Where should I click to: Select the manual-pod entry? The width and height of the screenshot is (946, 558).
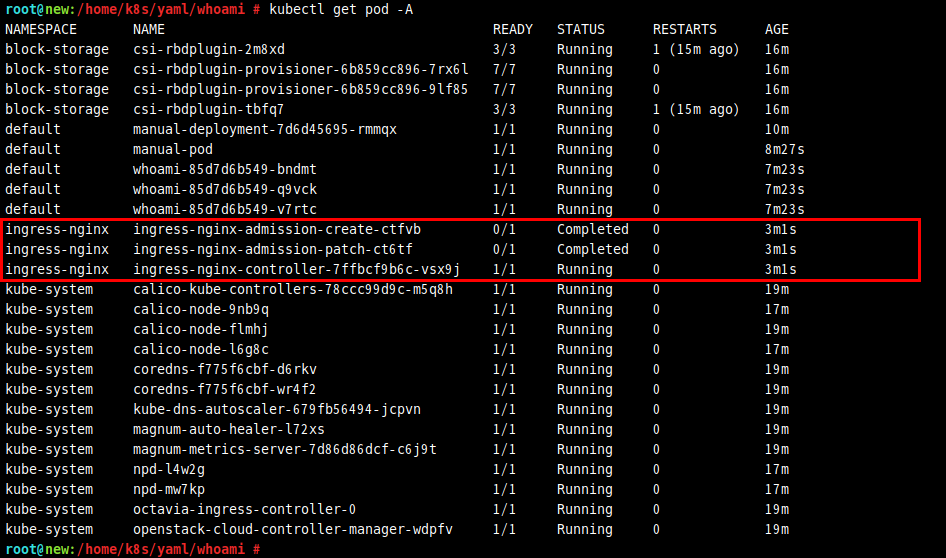(x=173, y=149)
